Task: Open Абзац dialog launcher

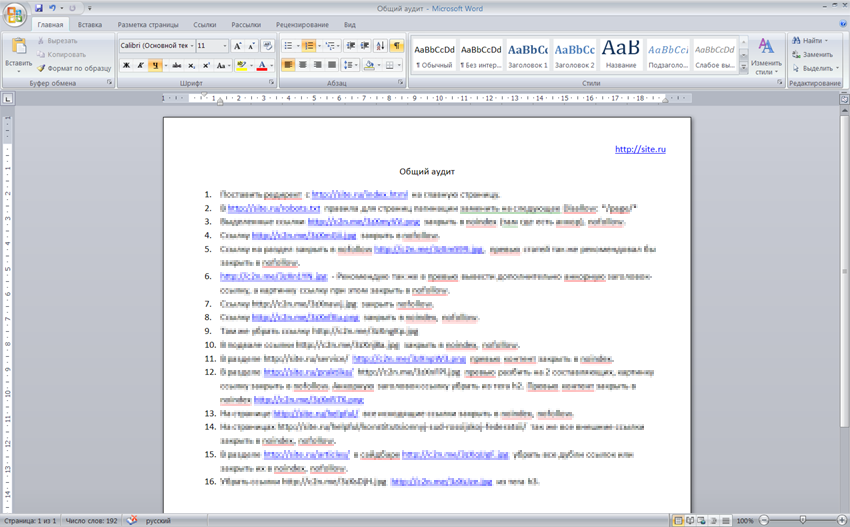Action: pyautogui.click(x=401, y=82)
